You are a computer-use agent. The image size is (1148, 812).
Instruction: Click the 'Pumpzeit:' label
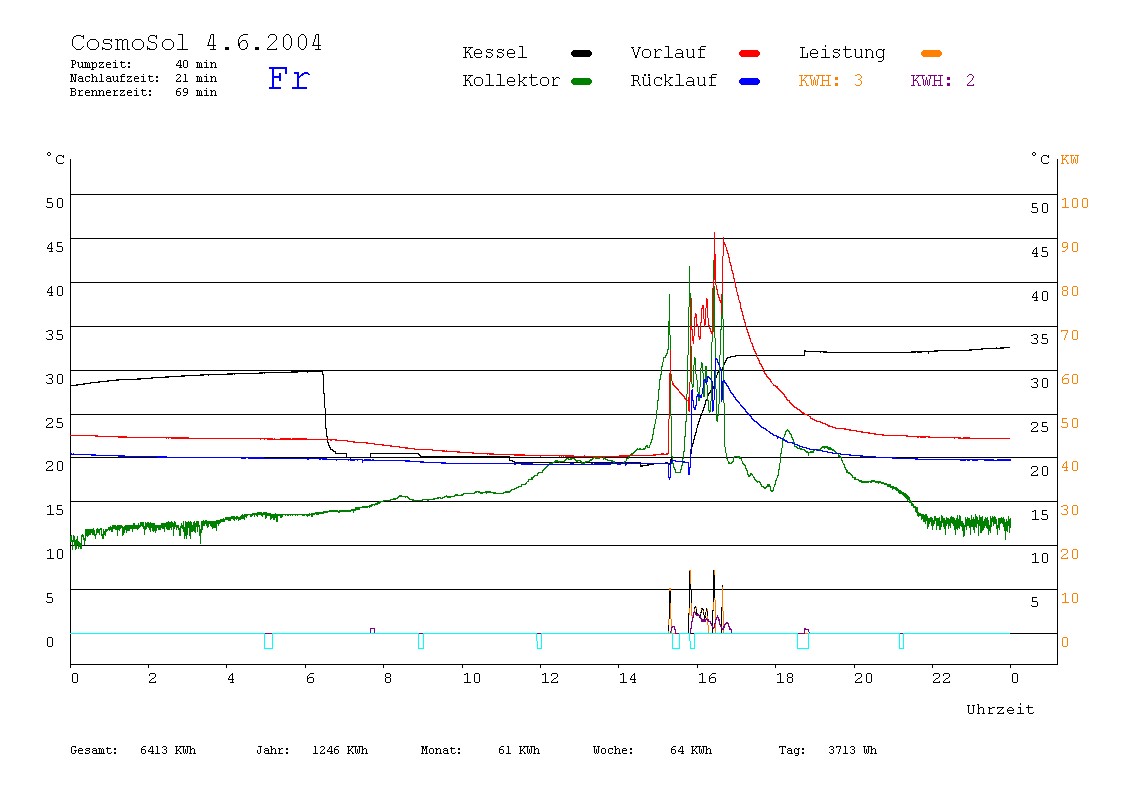[x=101, y=64]
